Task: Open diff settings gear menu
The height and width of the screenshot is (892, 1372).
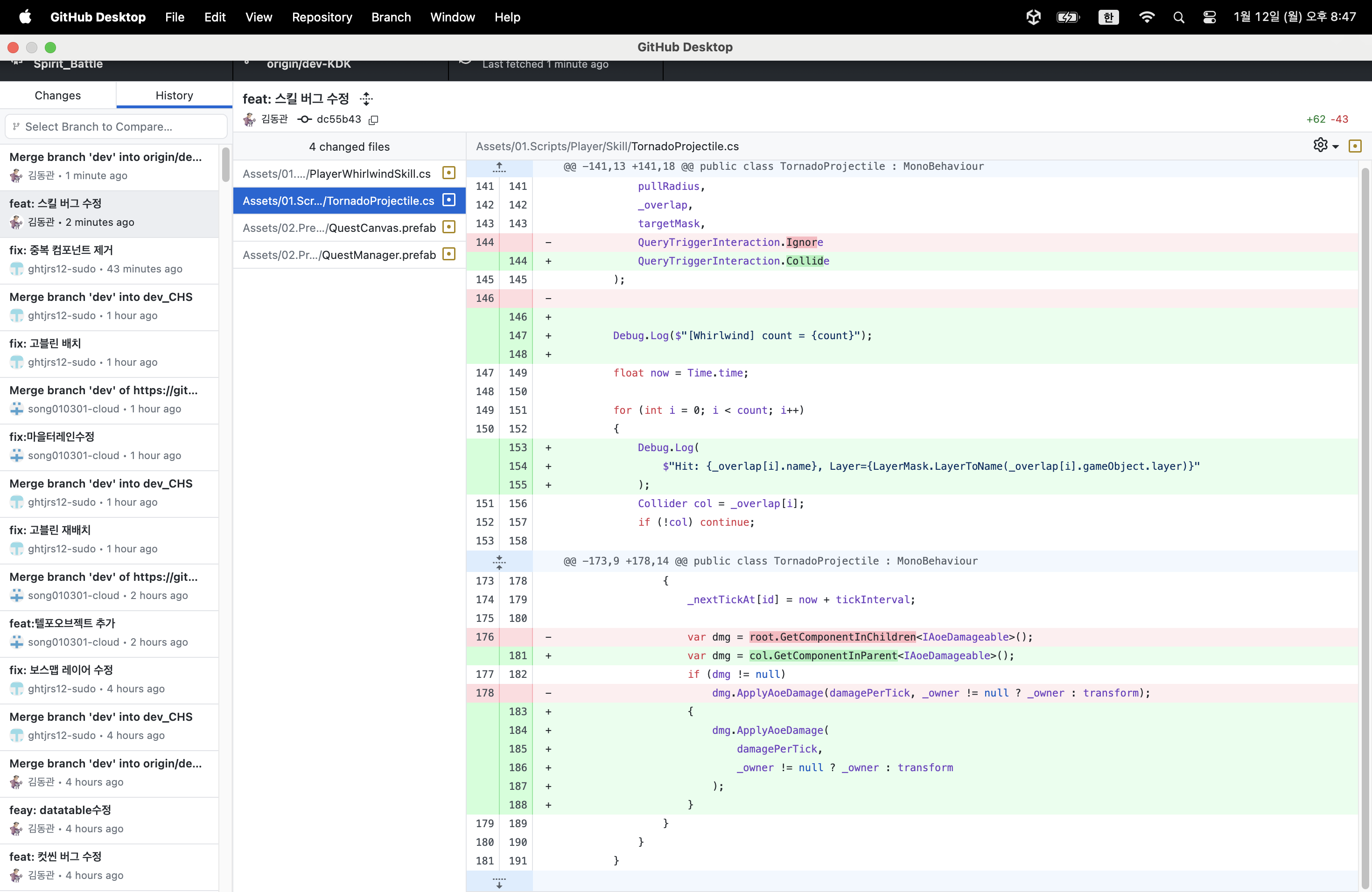Action: (x=1326, y=146)
